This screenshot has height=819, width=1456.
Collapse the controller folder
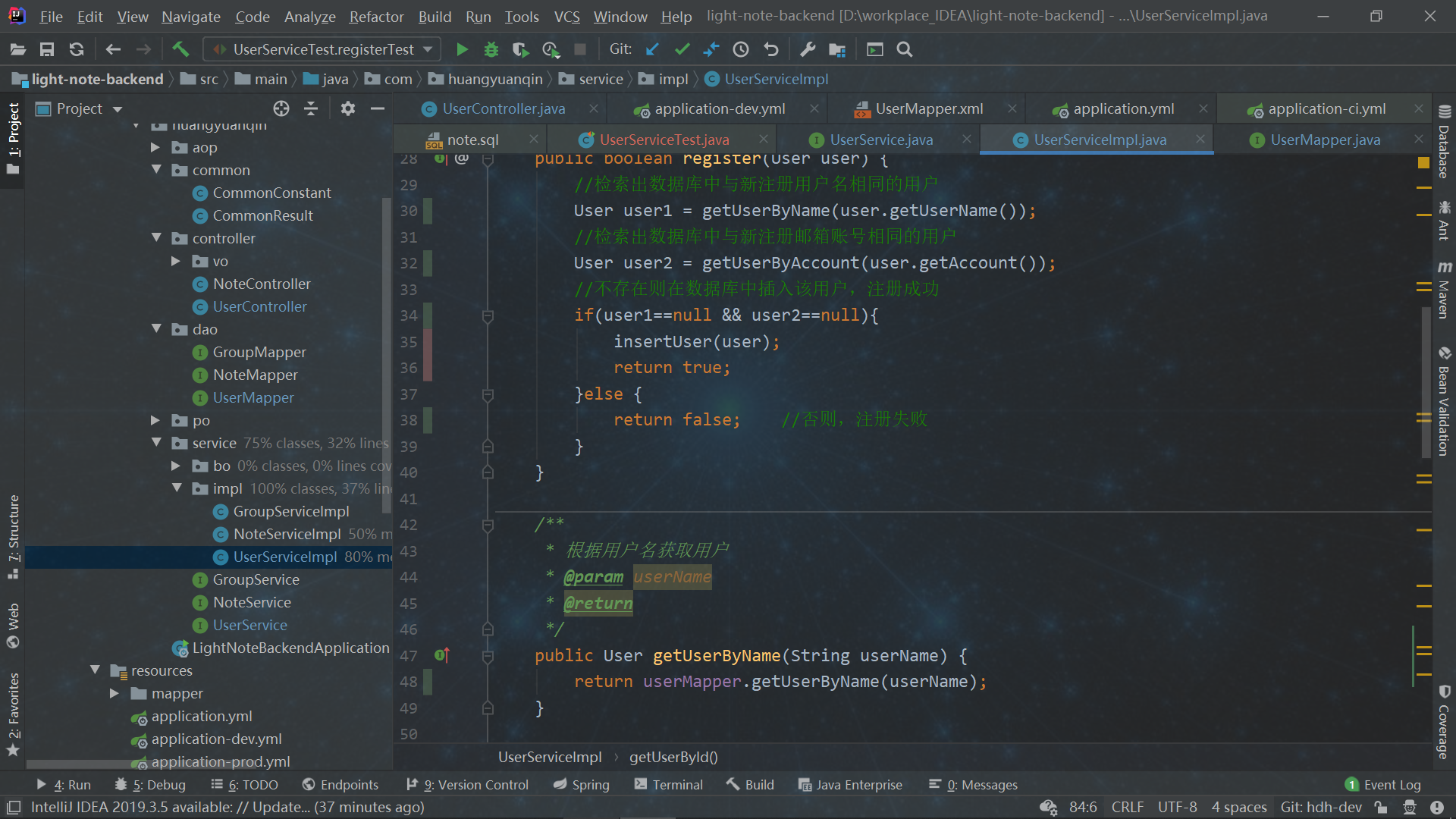[156, 238]
